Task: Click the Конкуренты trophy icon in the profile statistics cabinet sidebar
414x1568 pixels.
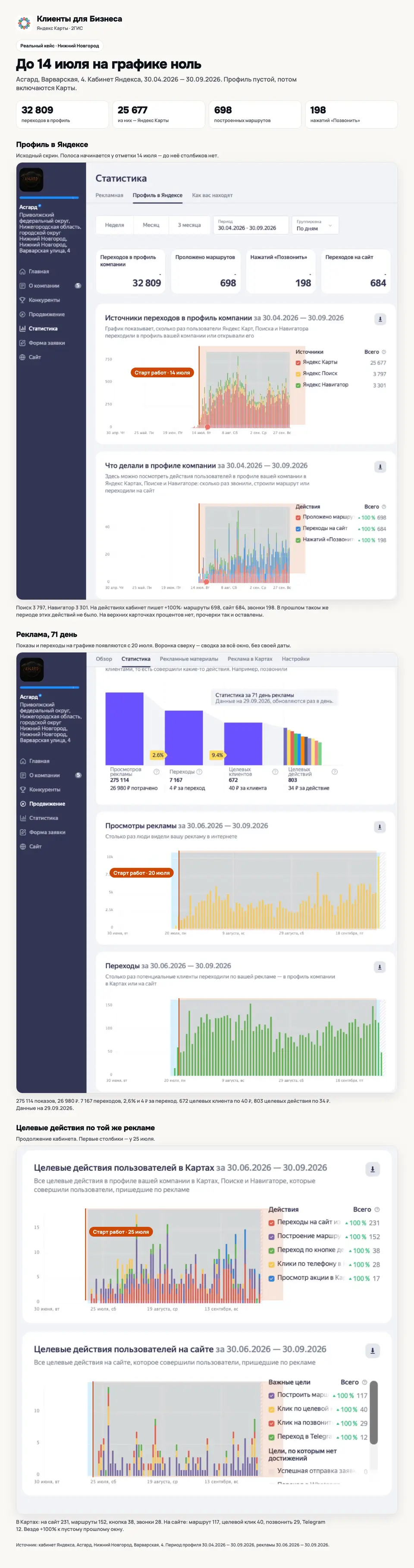Action: 22,300
